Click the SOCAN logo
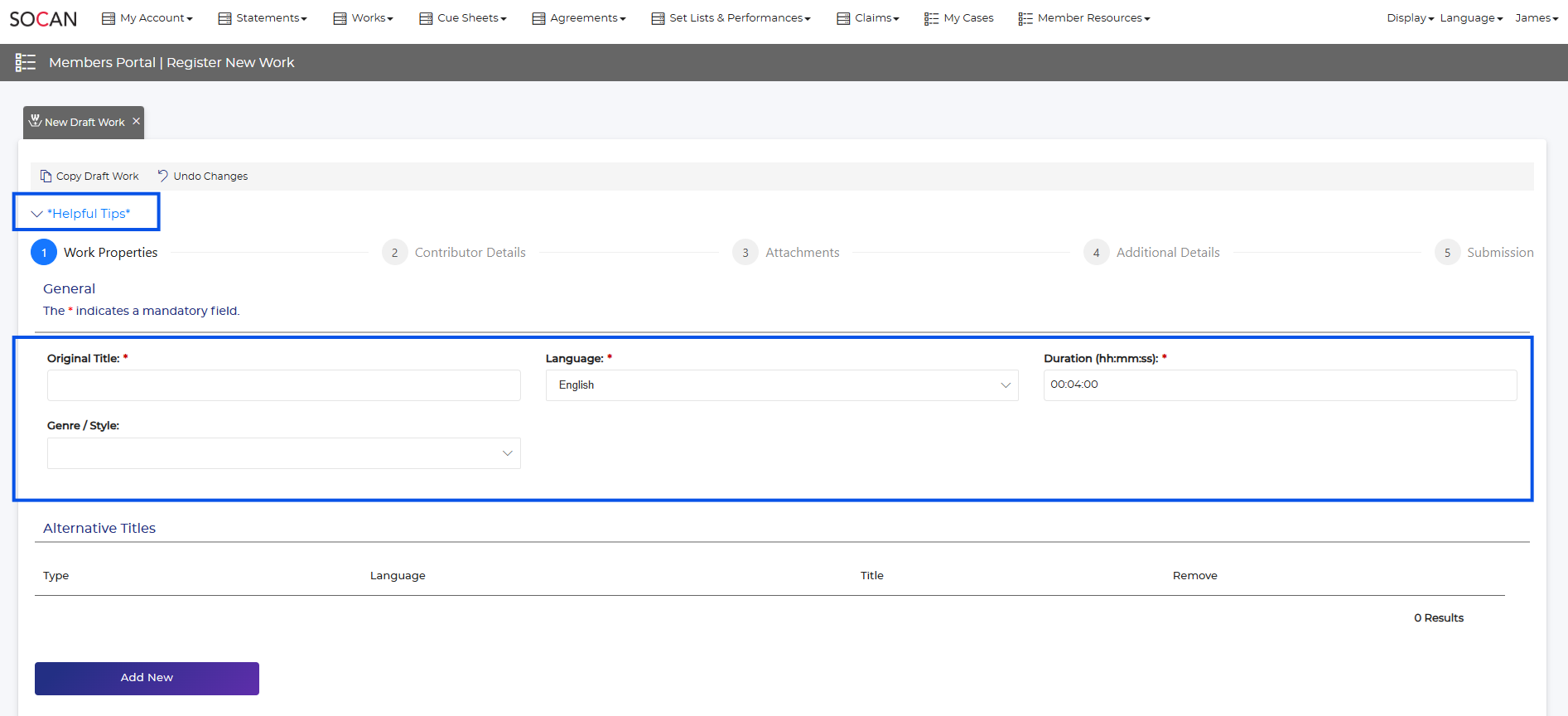This screenshot has height=716, width=1568. (43, 18)
